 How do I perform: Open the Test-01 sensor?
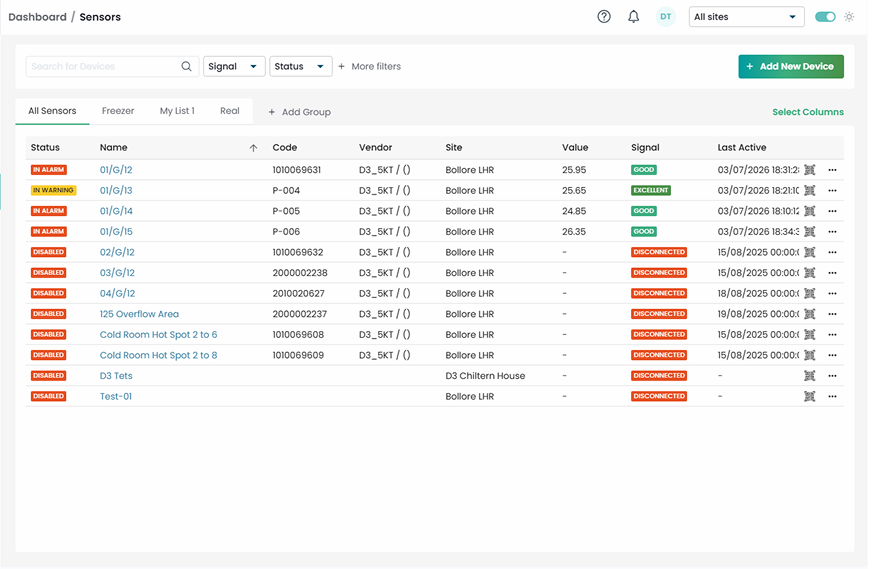point(116,397)
